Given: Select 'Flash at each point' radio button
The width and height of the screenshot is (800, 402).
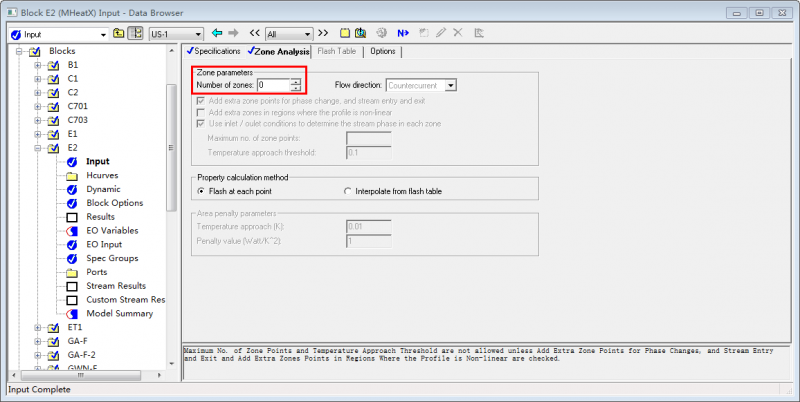Looking at the screenshot, I should coord(201,192).
